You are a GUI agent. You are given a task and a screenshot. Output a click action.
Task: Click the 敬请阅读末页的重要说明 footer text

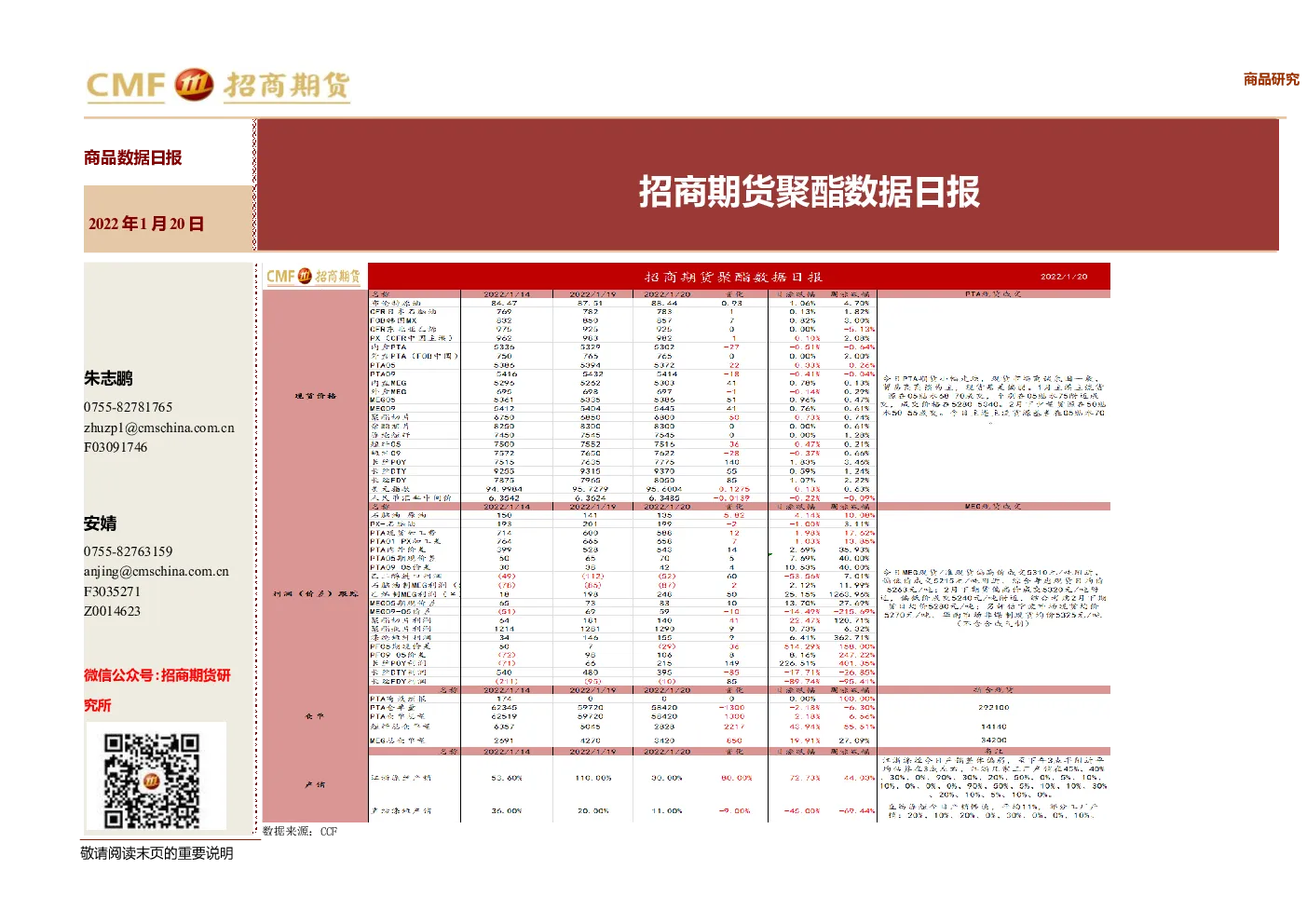pyautogui.click(x=157, y=853)
